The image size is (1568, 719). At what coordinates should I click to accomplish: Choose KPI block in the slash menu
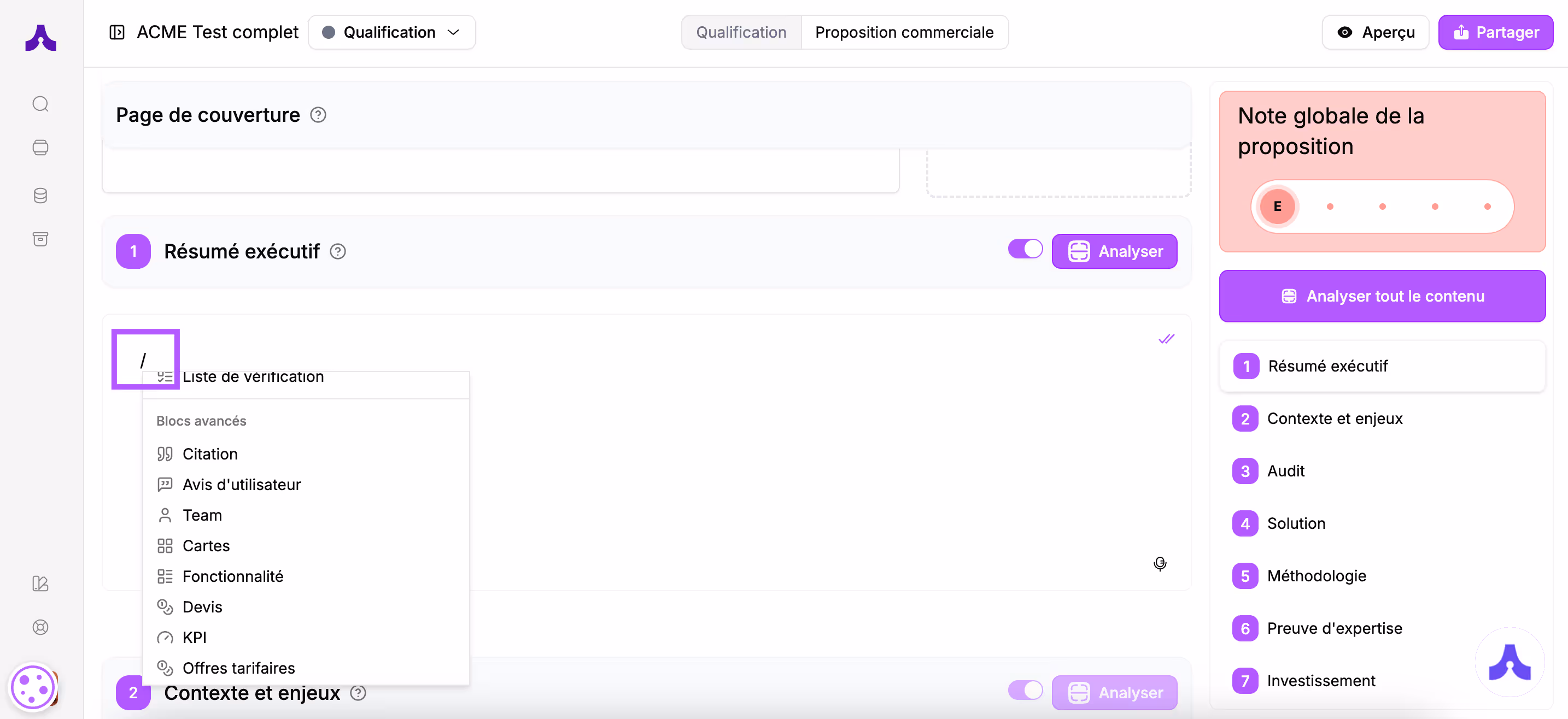(194, 637)
